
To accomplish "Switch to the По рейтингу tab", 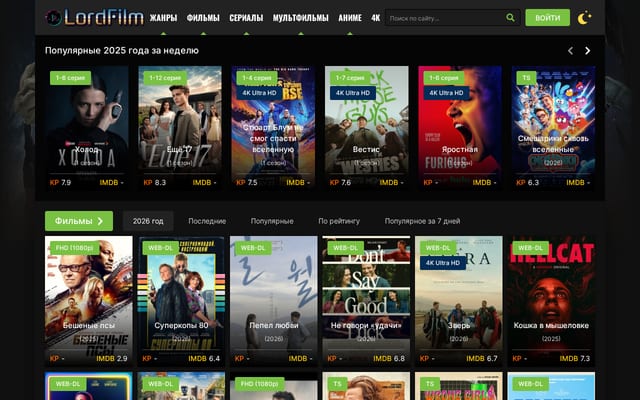I will 339,221.
